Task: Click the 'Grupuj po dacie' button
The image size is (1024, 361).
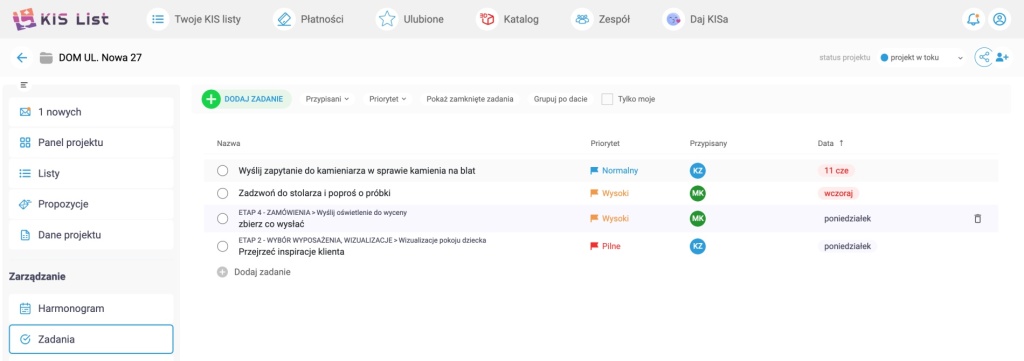Action: 560,99
